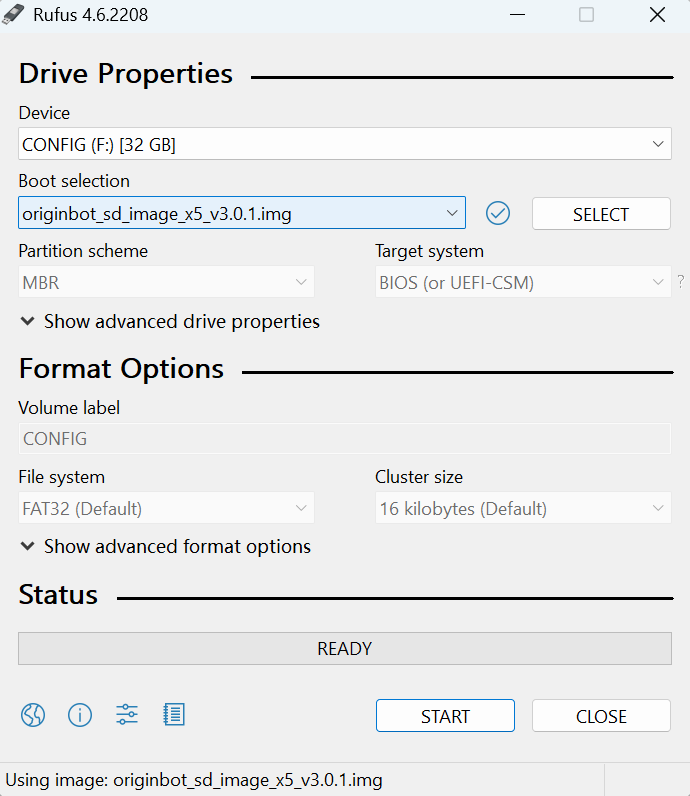Show the log via the notepad icon
Viewport: 690px width, 796px height.
[174, 715]
